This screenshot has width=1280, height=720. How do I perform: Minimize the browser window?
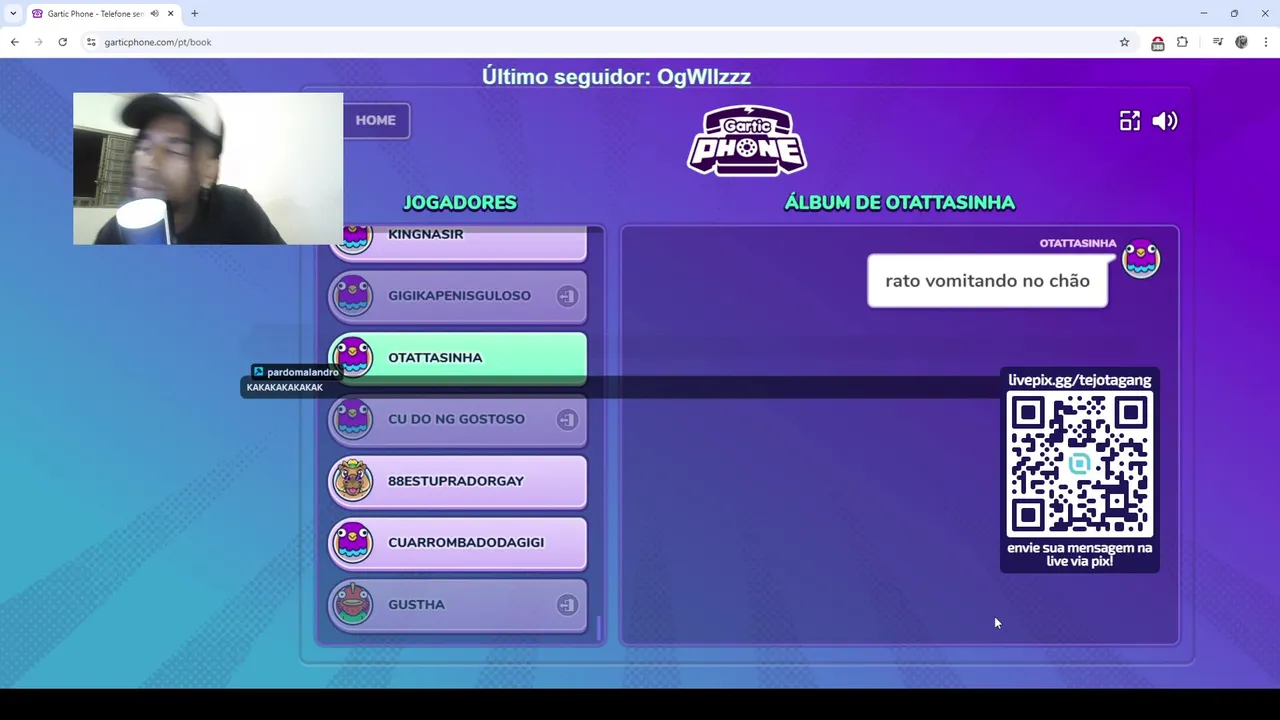(x=1204, y=13)
